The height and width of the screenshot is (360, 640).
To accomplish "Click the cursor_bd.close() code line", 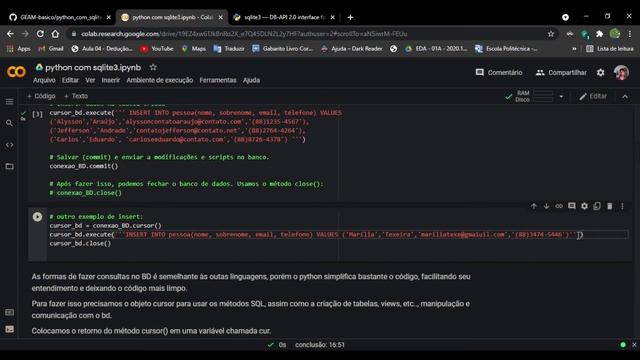I will [x=80, y=243].
